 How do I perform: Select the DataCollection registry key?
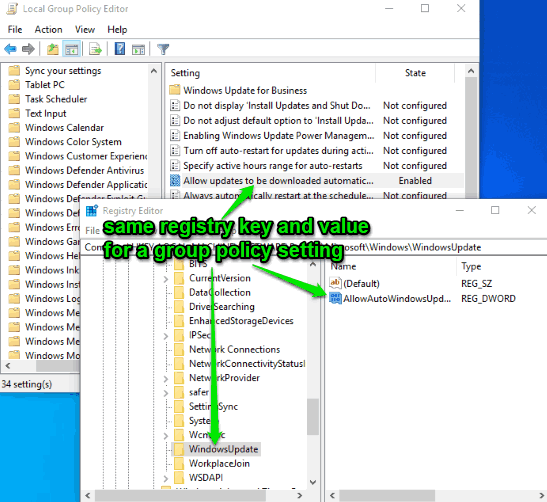pos(220,292)
